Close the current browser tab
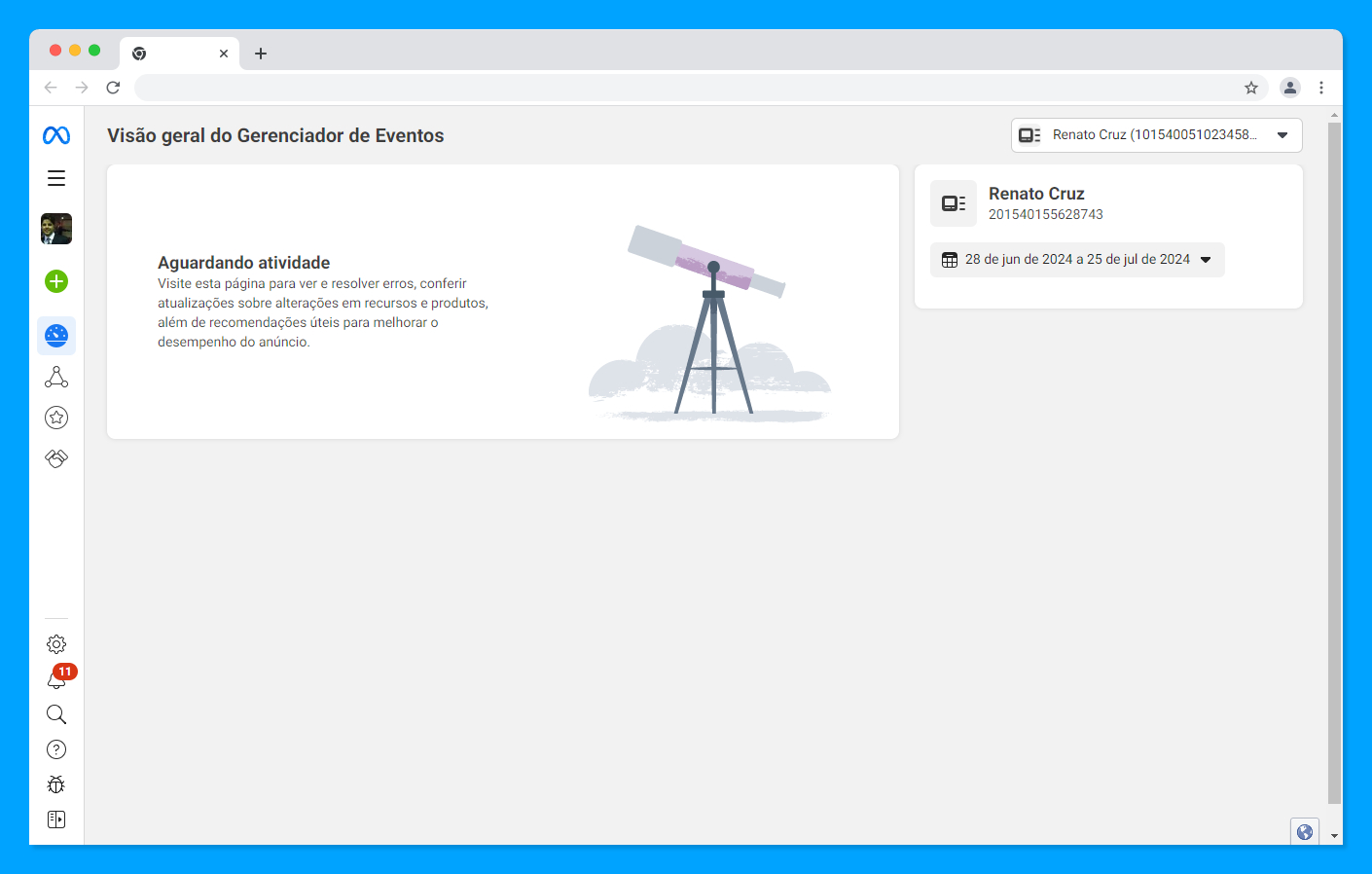Image resolution: width=1372 pixels, height=874 pixels. point(224,54)
